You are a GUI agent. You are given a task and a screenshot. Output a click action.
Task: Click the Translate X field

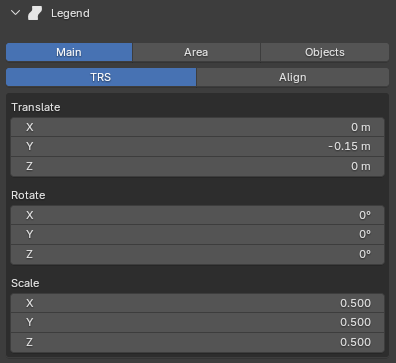[x=197, y=127]
